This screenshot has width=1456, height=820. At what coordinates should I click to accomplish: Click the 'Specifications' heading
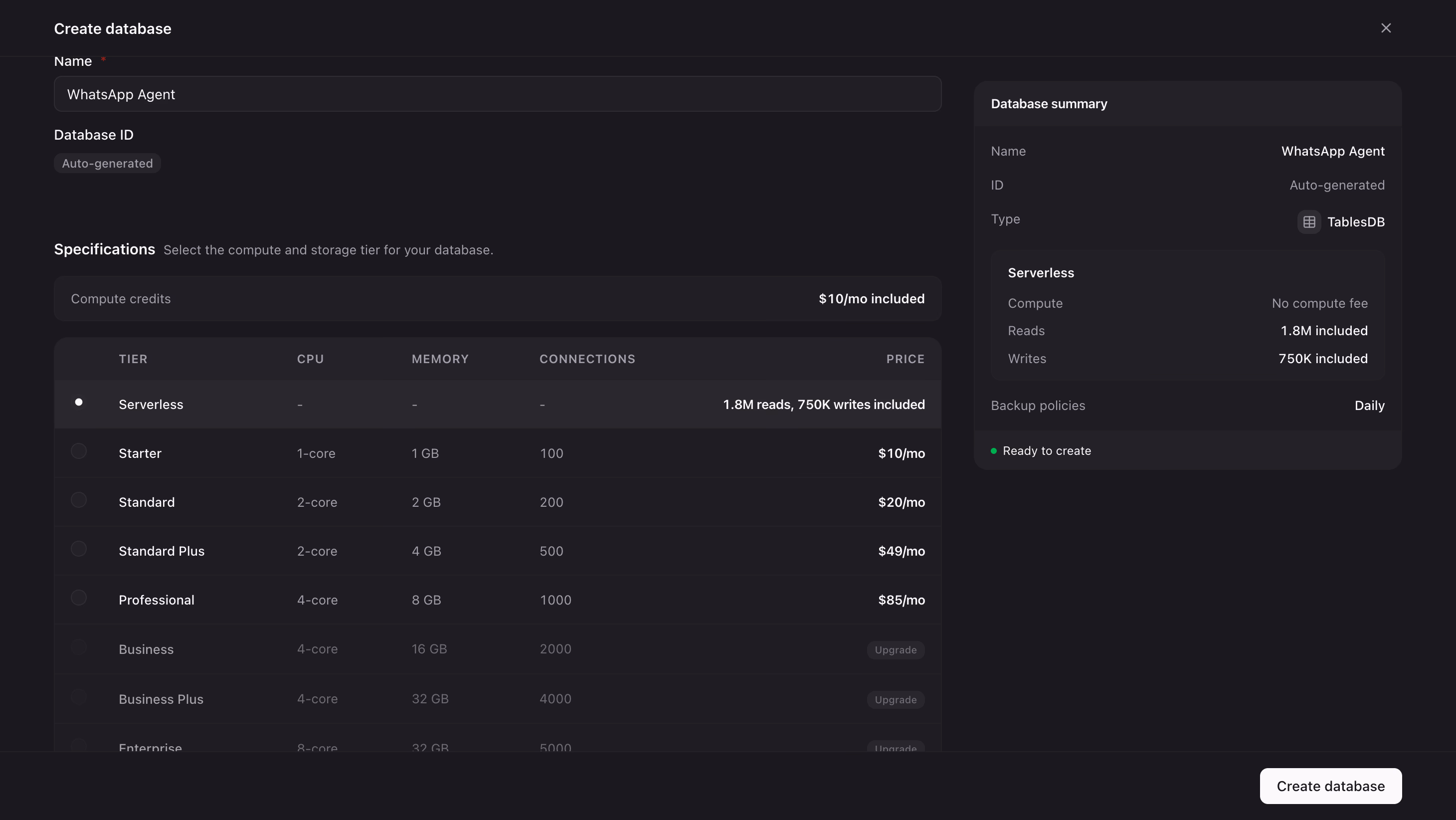click(105, 249)
